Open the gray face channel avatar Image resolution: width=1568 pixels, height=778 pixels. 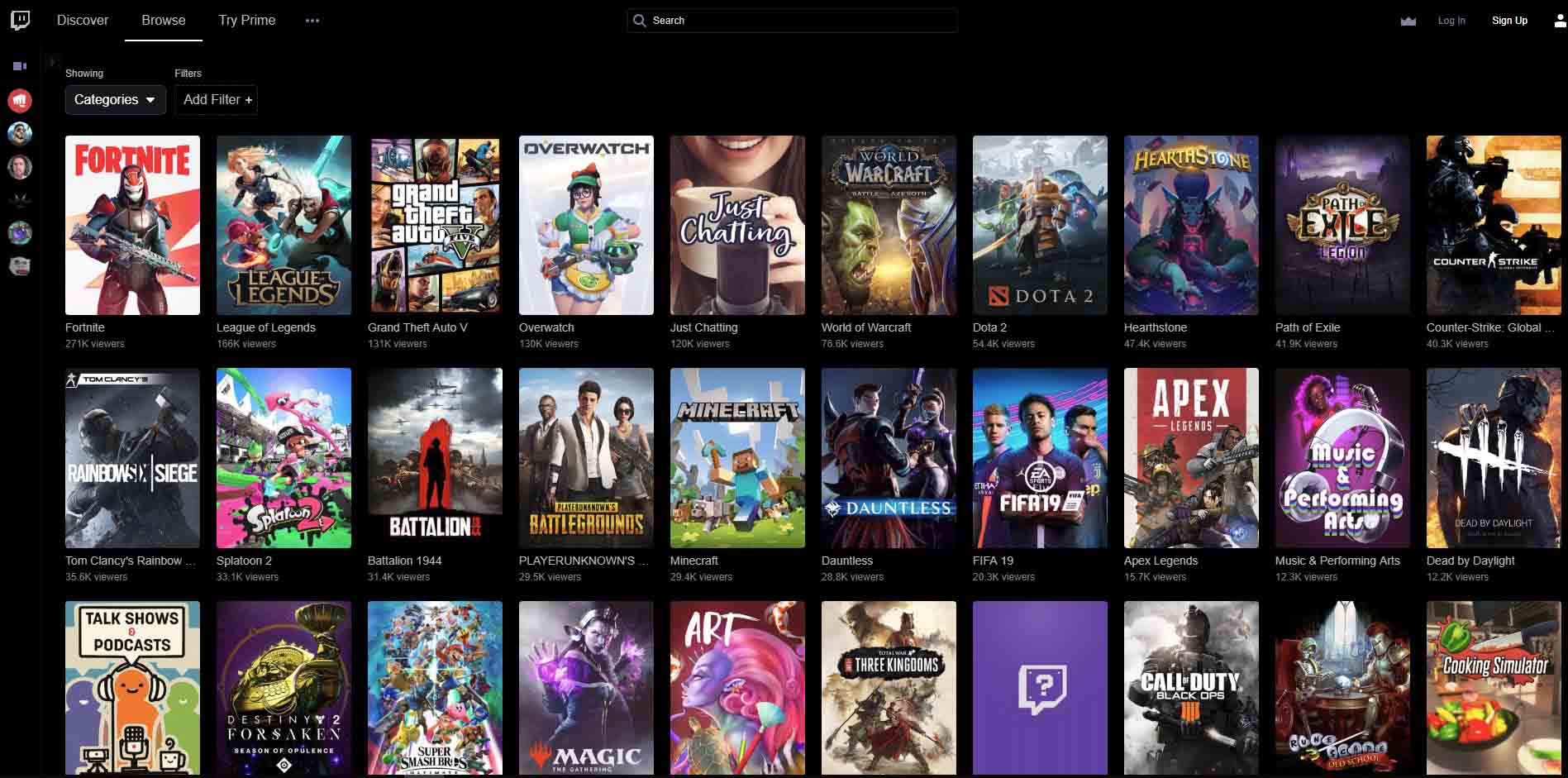[x=20, y=266]
